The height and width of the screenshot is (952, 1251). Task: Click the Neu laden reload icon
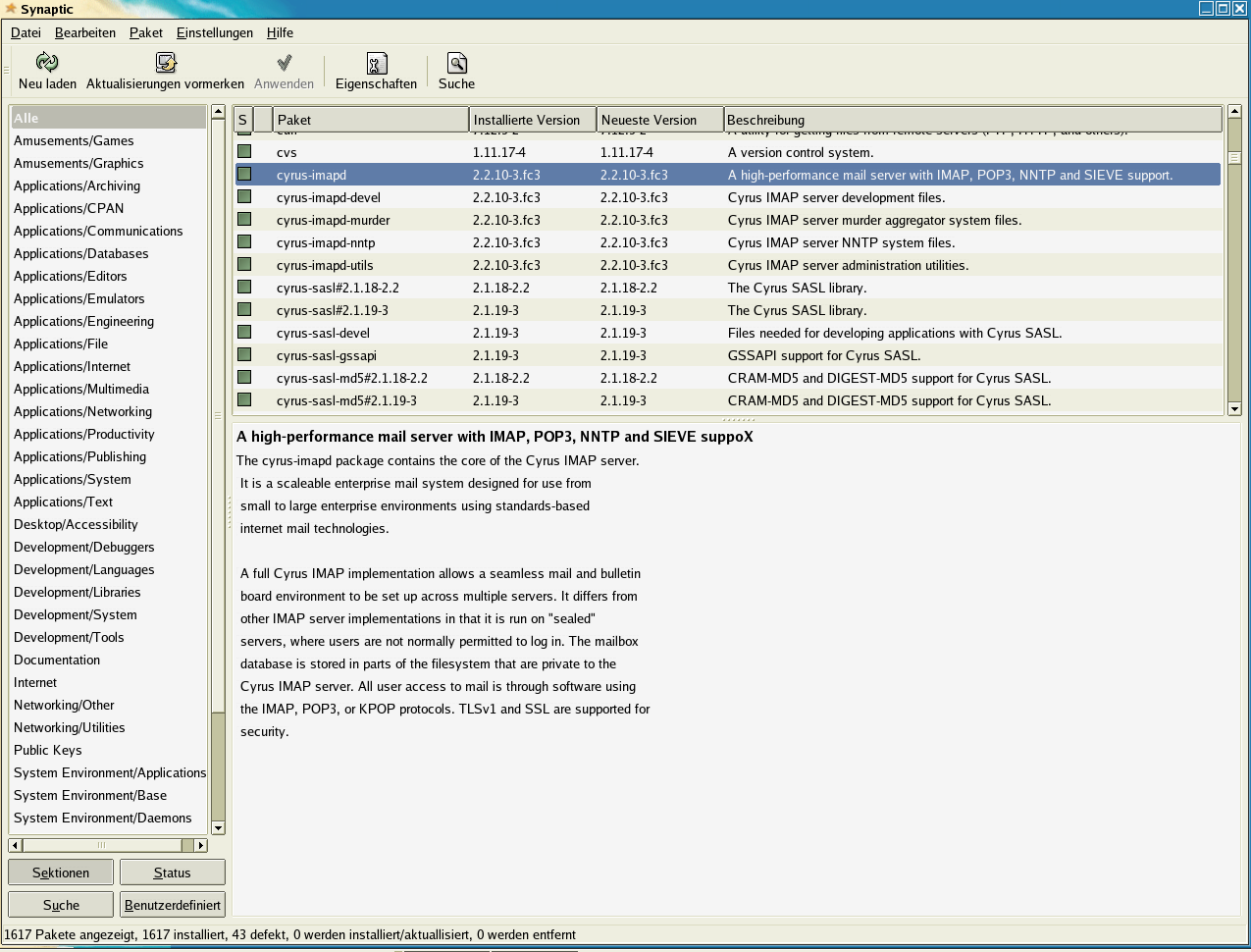click(x=47, y=63)
